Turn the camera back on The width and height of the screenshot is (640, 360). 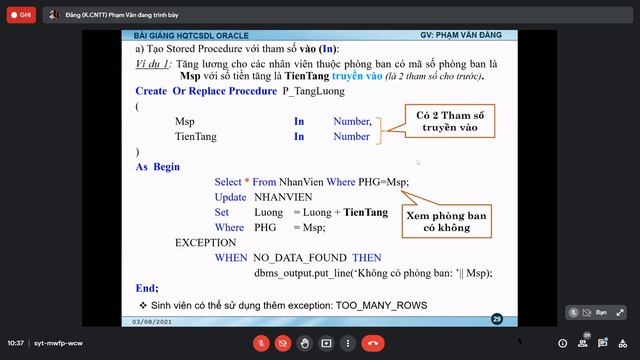coord(283,343)
